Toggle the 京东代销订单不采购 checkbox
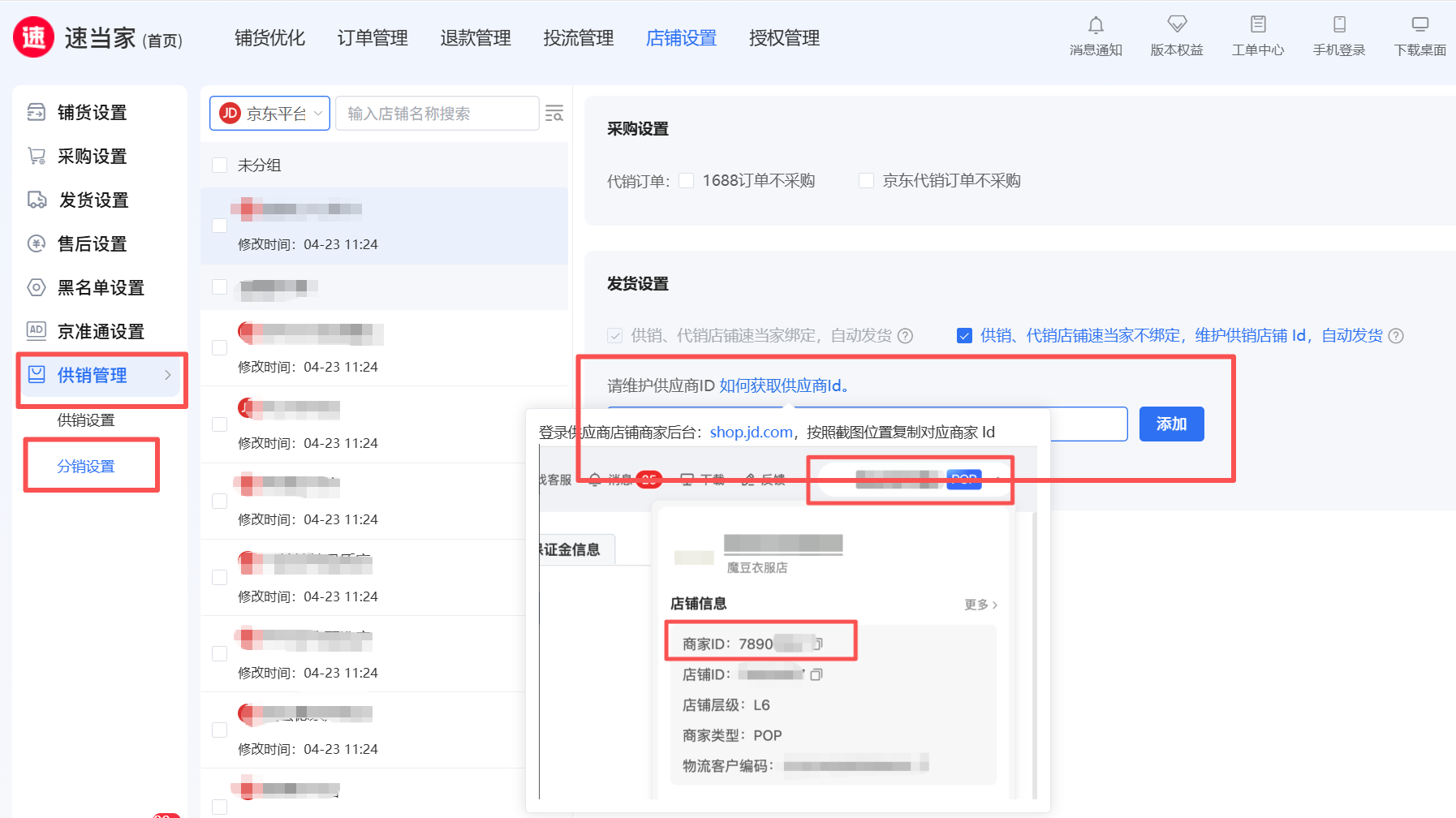Screen dimensions: 1456x818 coord(867,181)
